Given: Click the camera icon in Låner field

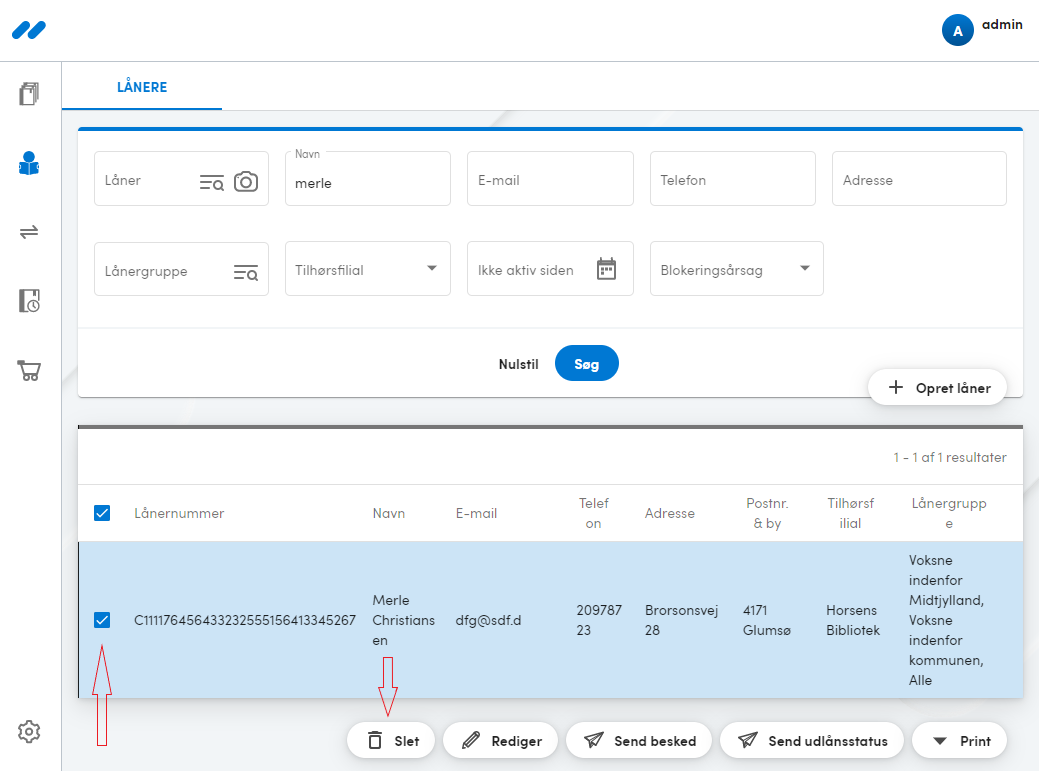Looking at the screenshot, I should point(246,181).
